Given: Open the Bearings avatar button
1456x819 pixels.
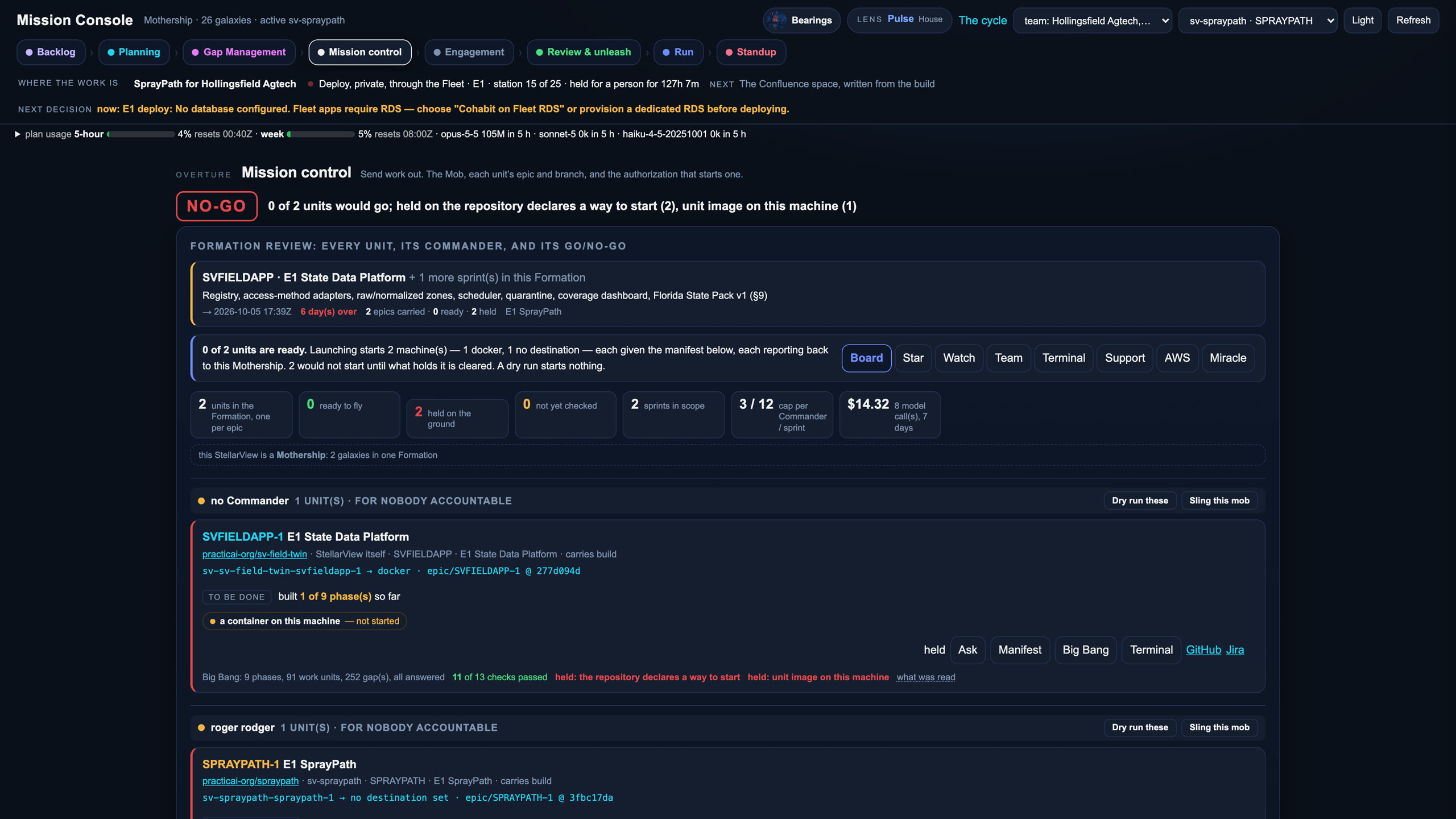Looking at the screenshot, I should [801, 20].
